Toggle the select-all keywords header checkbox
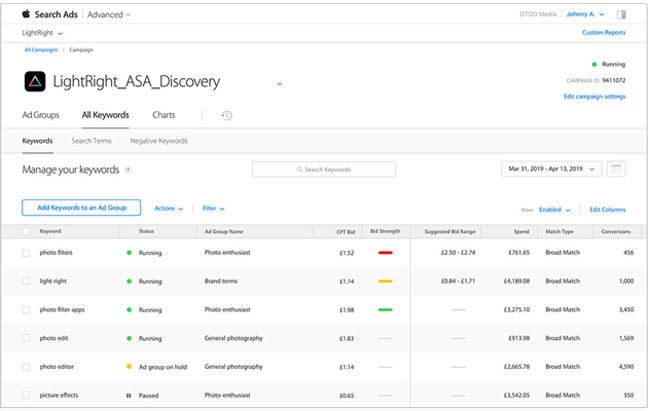Image resolution: width=650 pixels, height=411 pixels. [26, 231]
